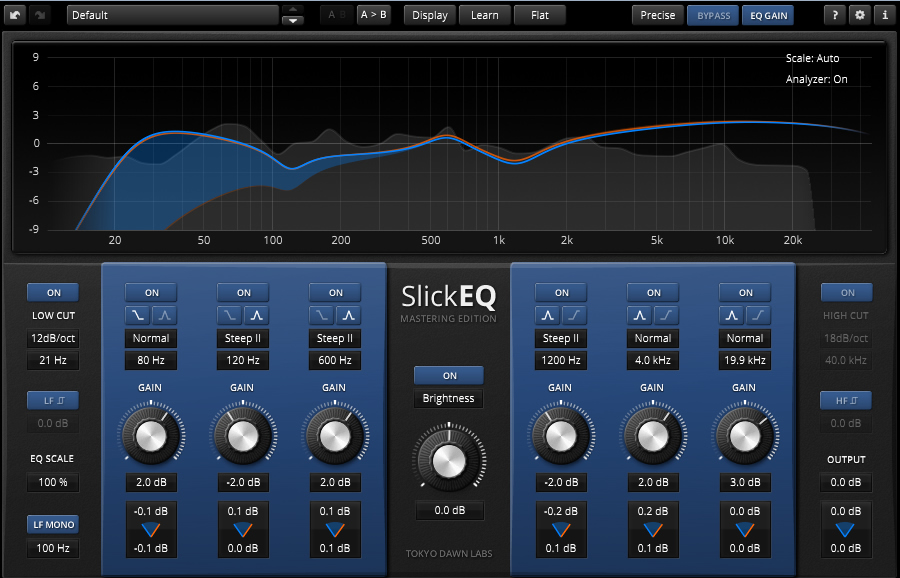Open Normal dropdown for 19.9 kHz band
900x578 pixels.
(744, 338)
